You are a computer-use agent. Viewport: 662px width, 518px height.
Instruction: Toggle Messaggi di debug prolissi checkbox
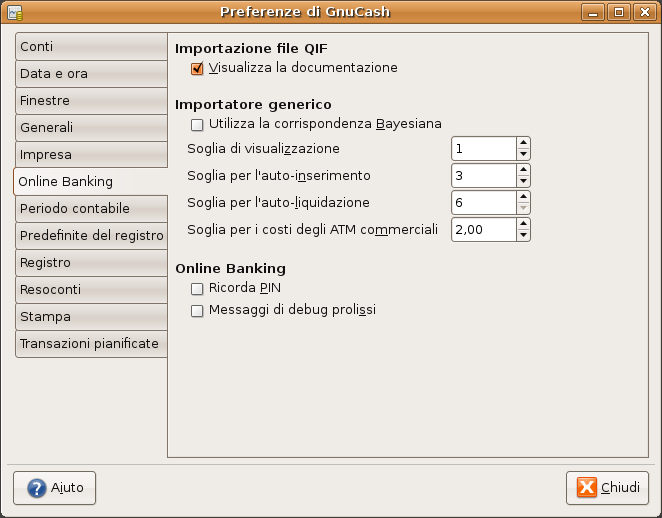pos(197,311)
